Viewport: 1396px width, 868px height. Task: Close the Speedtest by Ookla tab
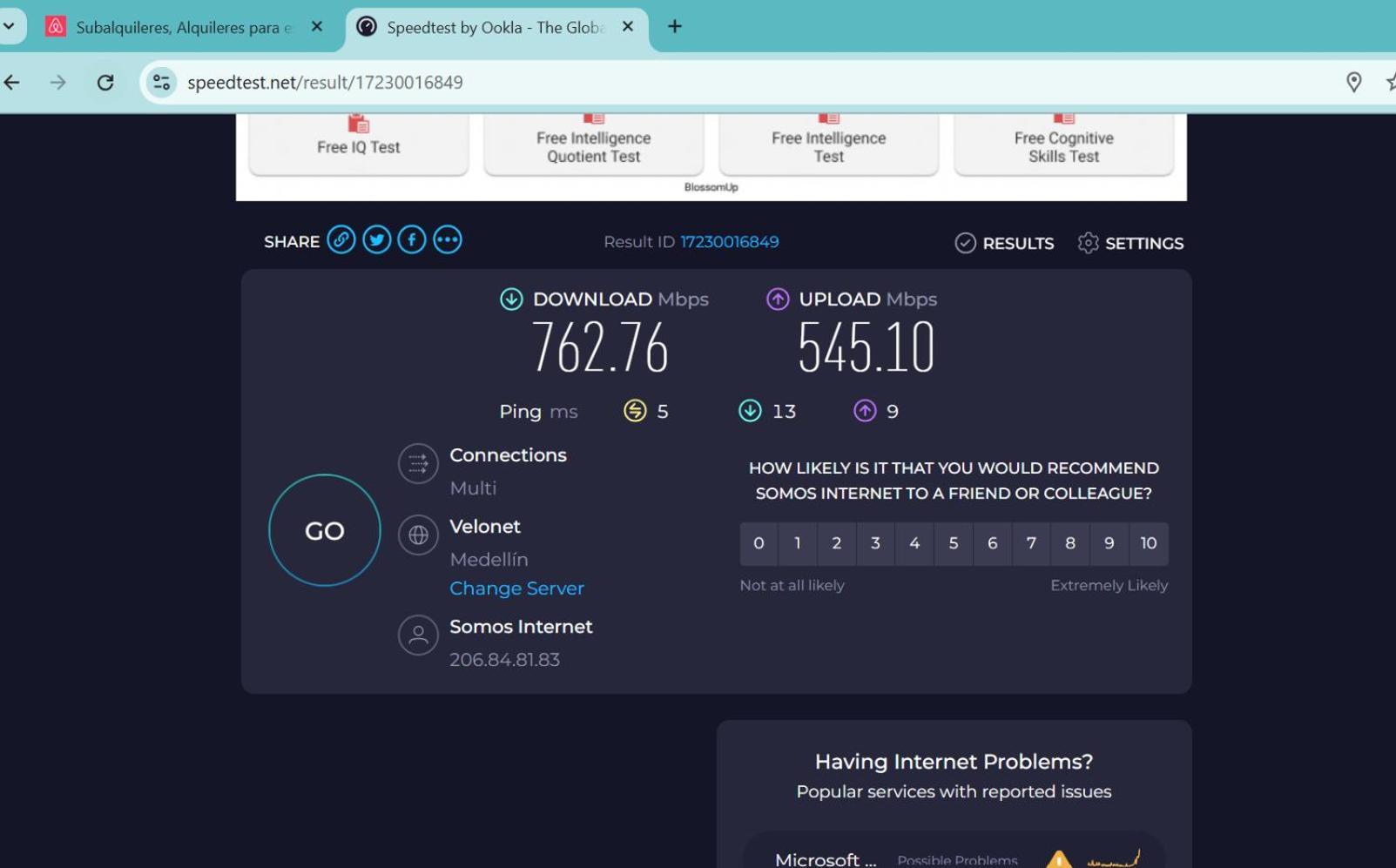click(628, 27)
